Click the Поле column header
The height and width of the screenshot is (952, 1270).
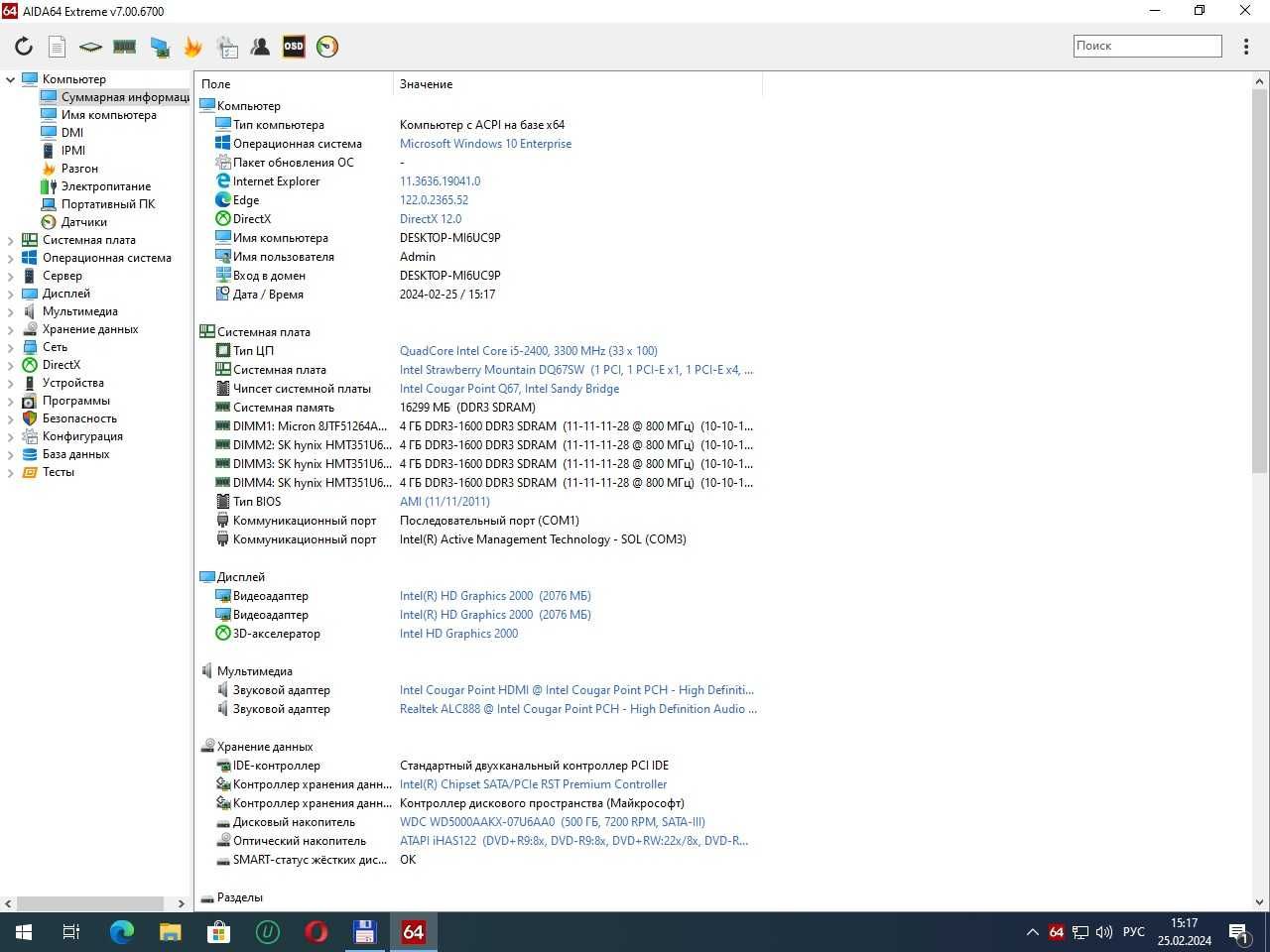(294, 84)
